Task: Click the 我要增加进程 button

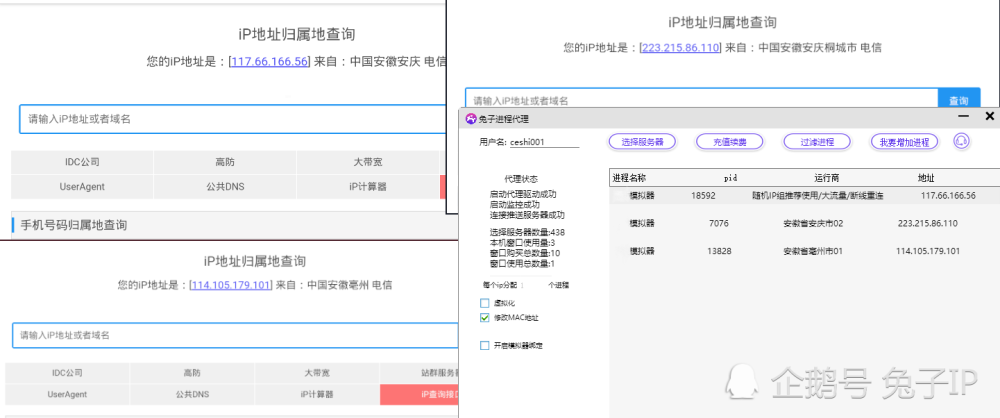Action: (x=904, y=142)
